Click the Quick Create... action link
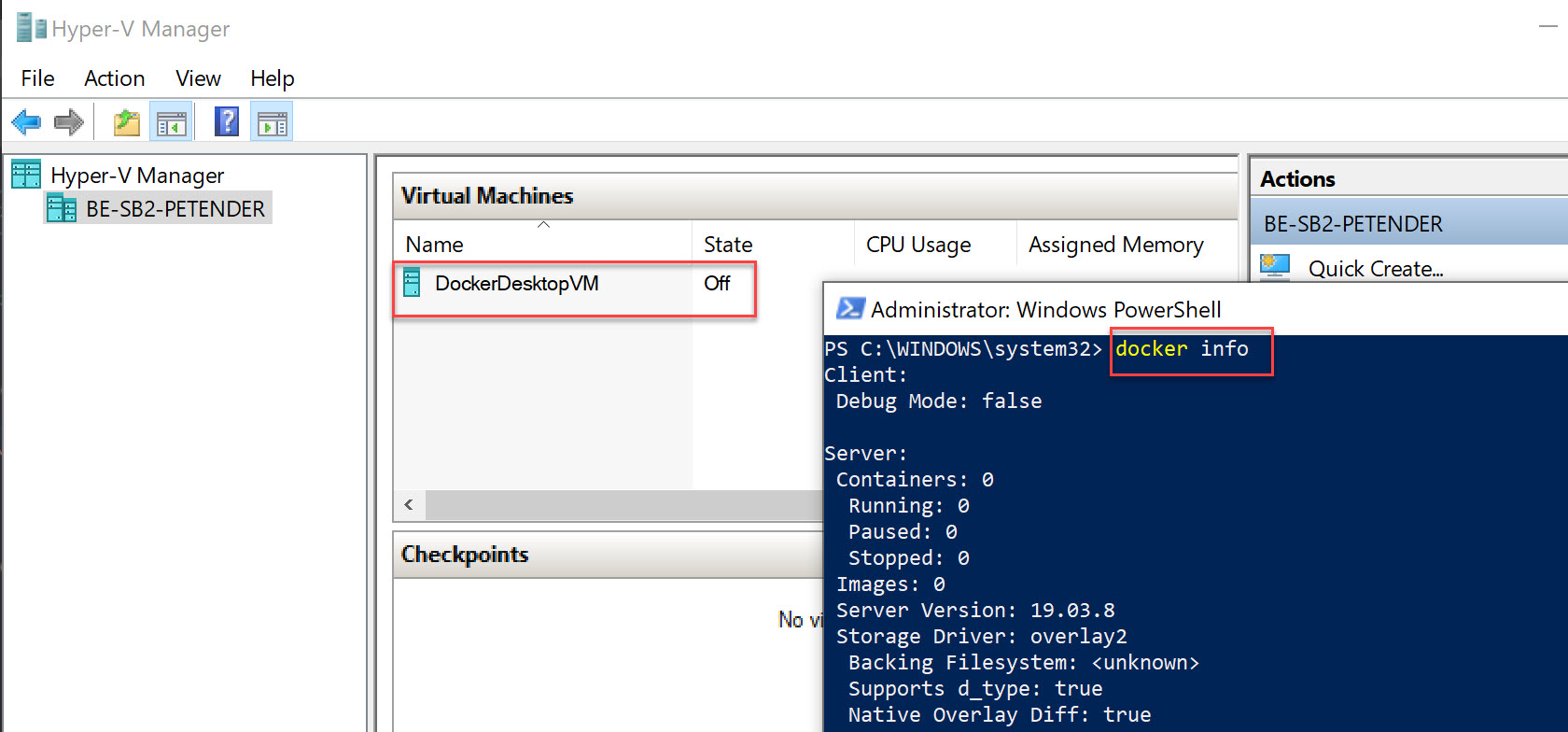Screen dimensions: 1568x732 tap(1375, 269)
